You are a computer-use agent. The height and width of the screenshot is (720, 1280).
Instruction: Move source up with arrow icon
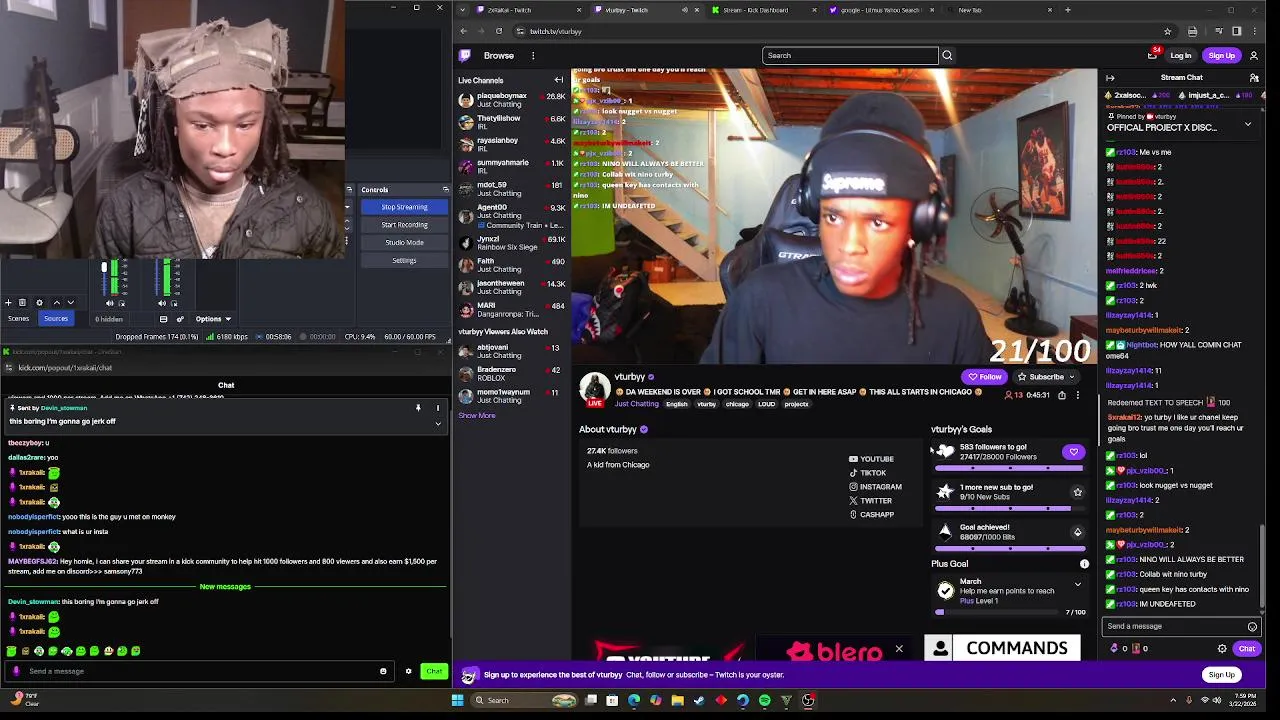click(56, 302)
